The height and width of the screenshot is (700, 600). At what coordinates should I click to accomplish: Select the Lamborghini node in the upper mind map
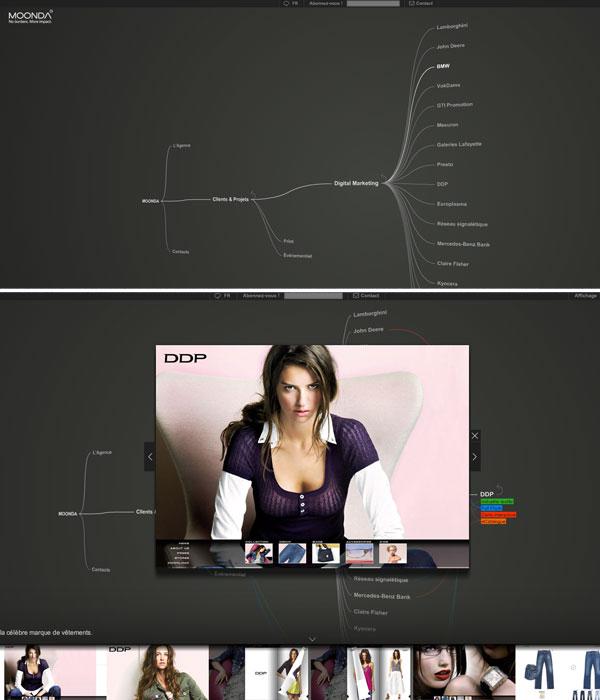pos(452,27)
